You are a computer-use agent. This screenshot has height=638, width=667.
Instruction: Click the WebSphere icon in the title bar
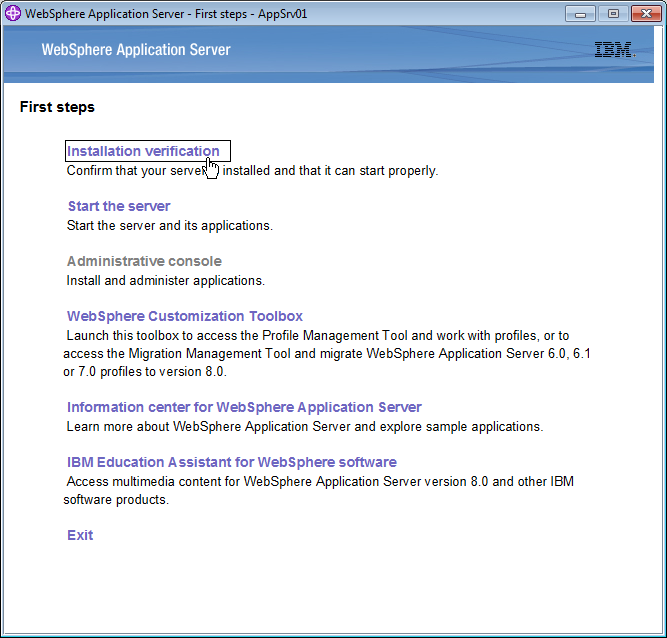pos(13,14)
